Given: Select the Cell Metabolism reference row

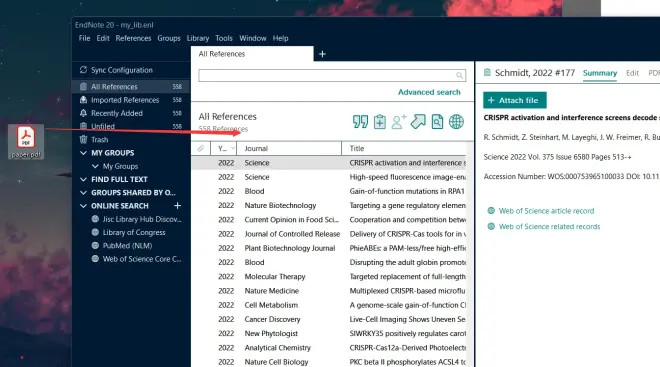Looking at the screenshot, I should 329,305.
